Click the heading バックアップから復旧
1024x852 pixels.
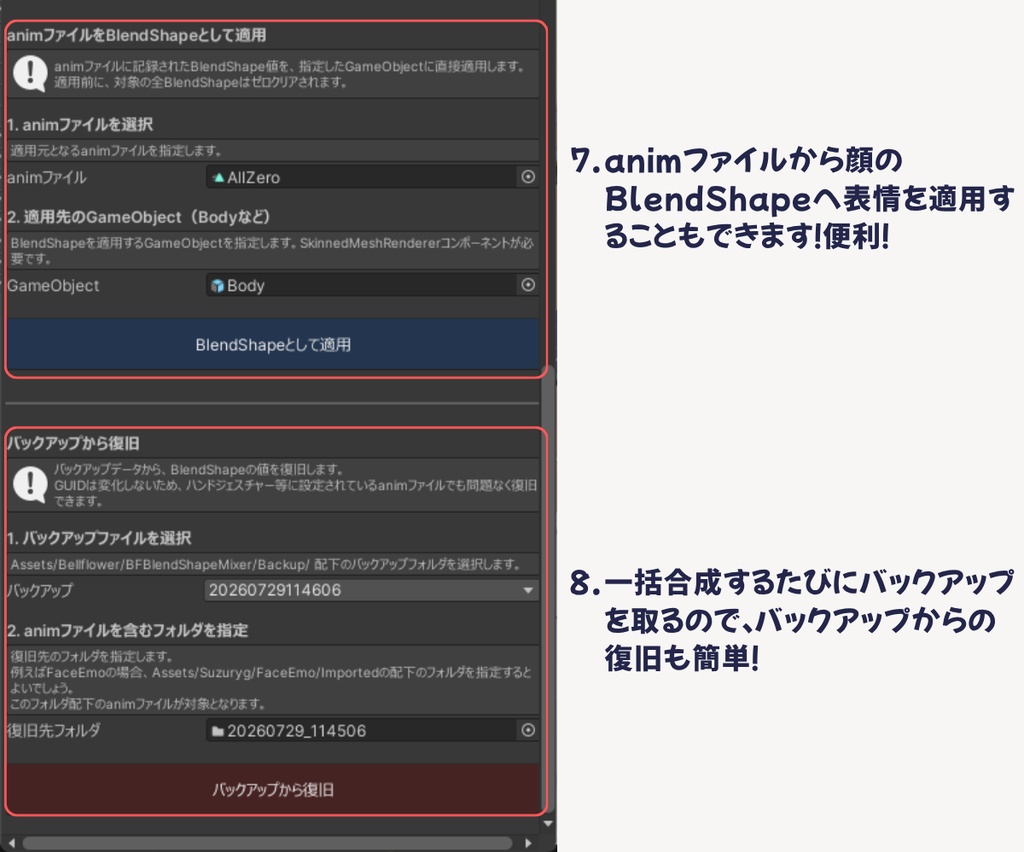click(72, 443)
